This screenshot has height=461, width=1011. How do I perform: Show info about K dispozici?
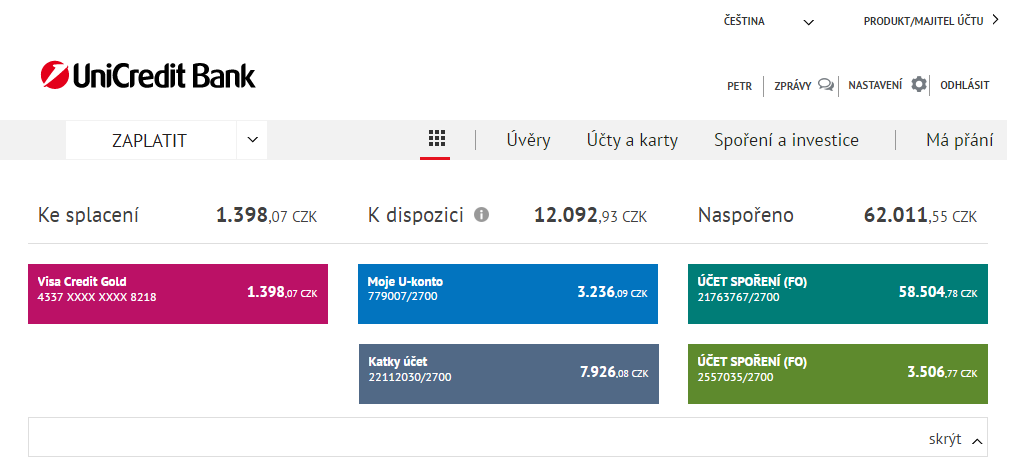[481, 215]
